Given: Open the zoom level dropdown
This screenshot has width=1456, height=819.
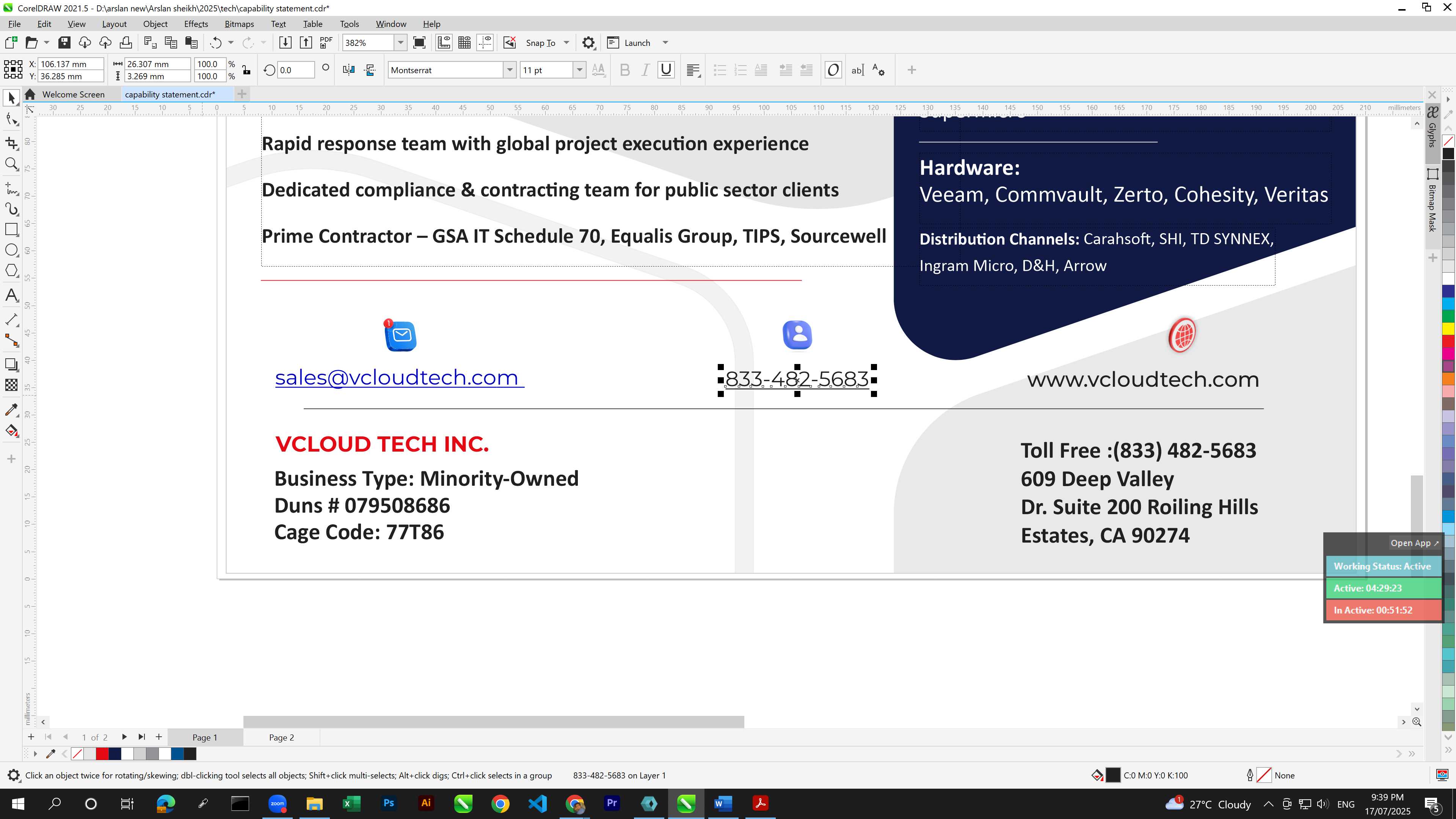Looking at the screenshot, I should point(401,42).
